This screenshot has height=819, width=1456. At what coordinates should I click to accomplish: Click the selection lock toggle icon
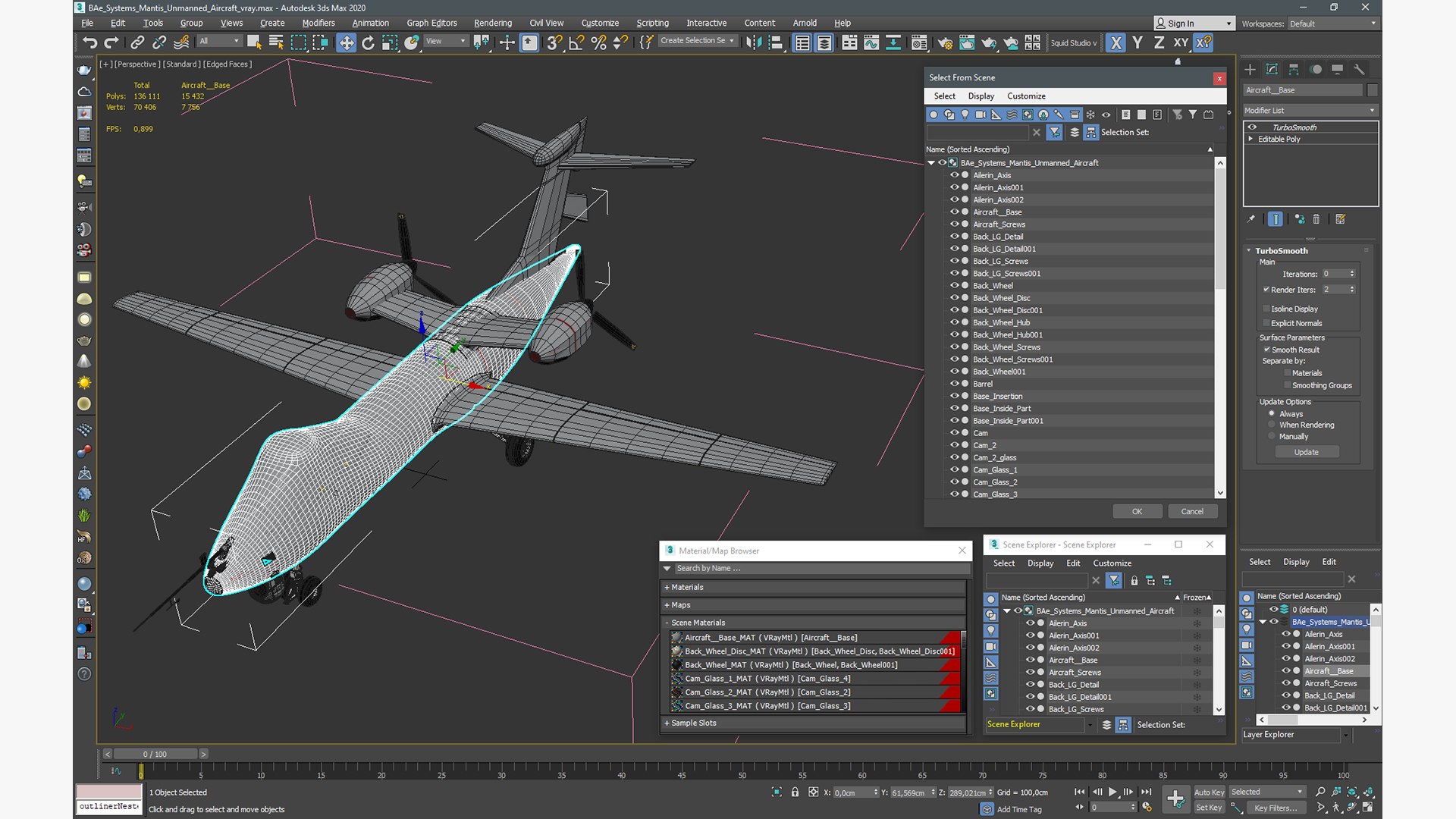[x=795, y=792]
